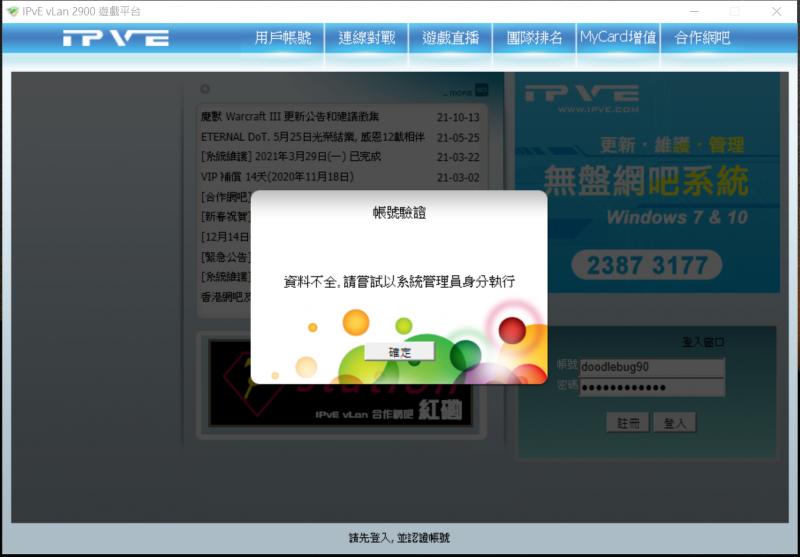
Task: Switch to the 連線對戰 tab
Action: (x=366, y=38)
